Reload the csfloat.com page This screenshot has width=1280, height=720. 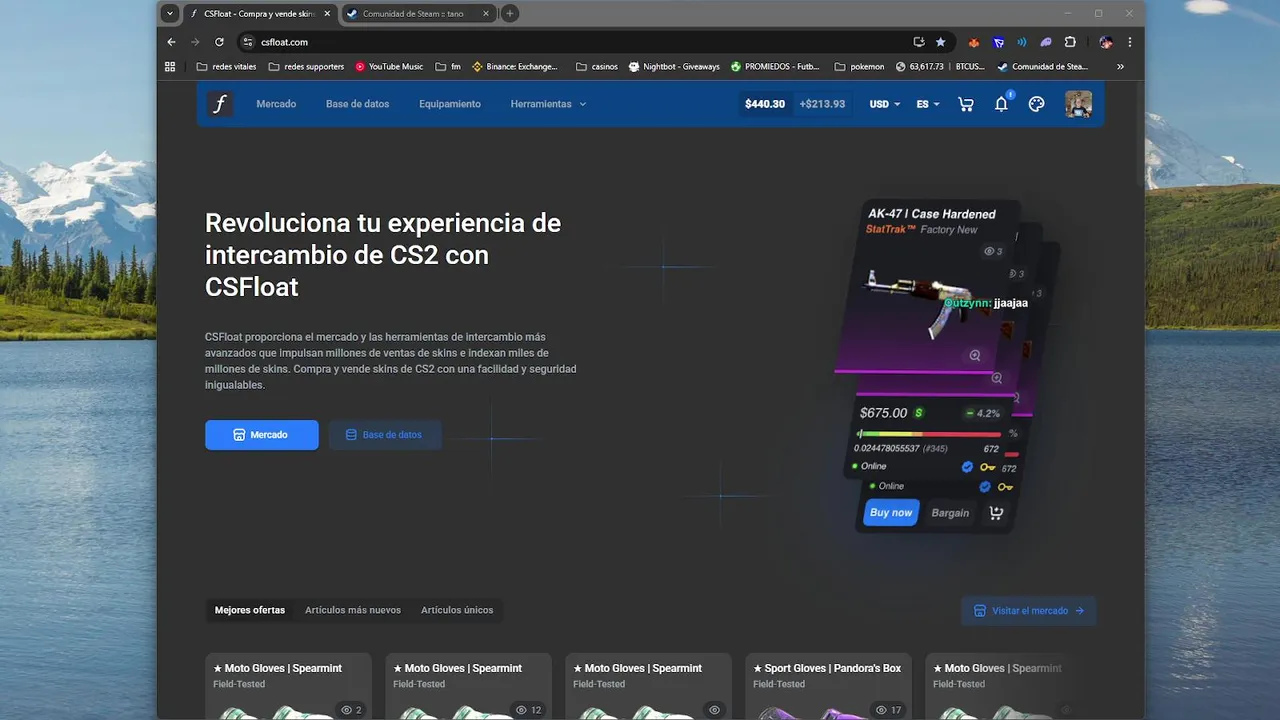[219, 42]
